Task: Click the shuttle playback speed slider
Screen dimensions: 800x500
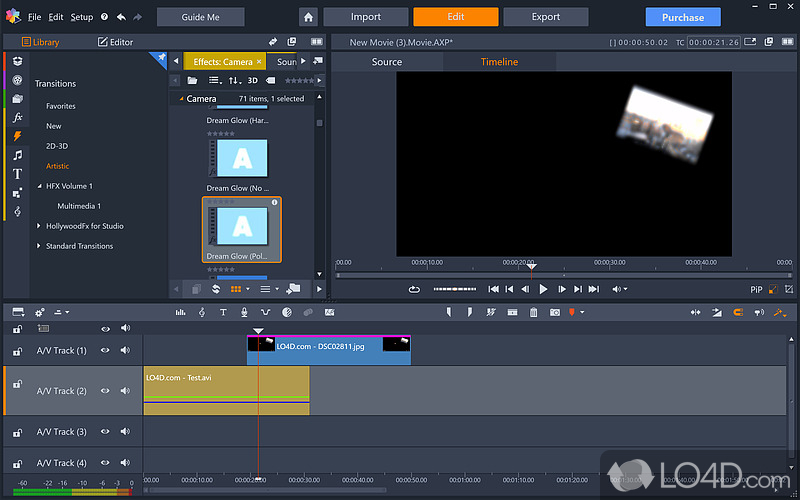Action: 454,289
